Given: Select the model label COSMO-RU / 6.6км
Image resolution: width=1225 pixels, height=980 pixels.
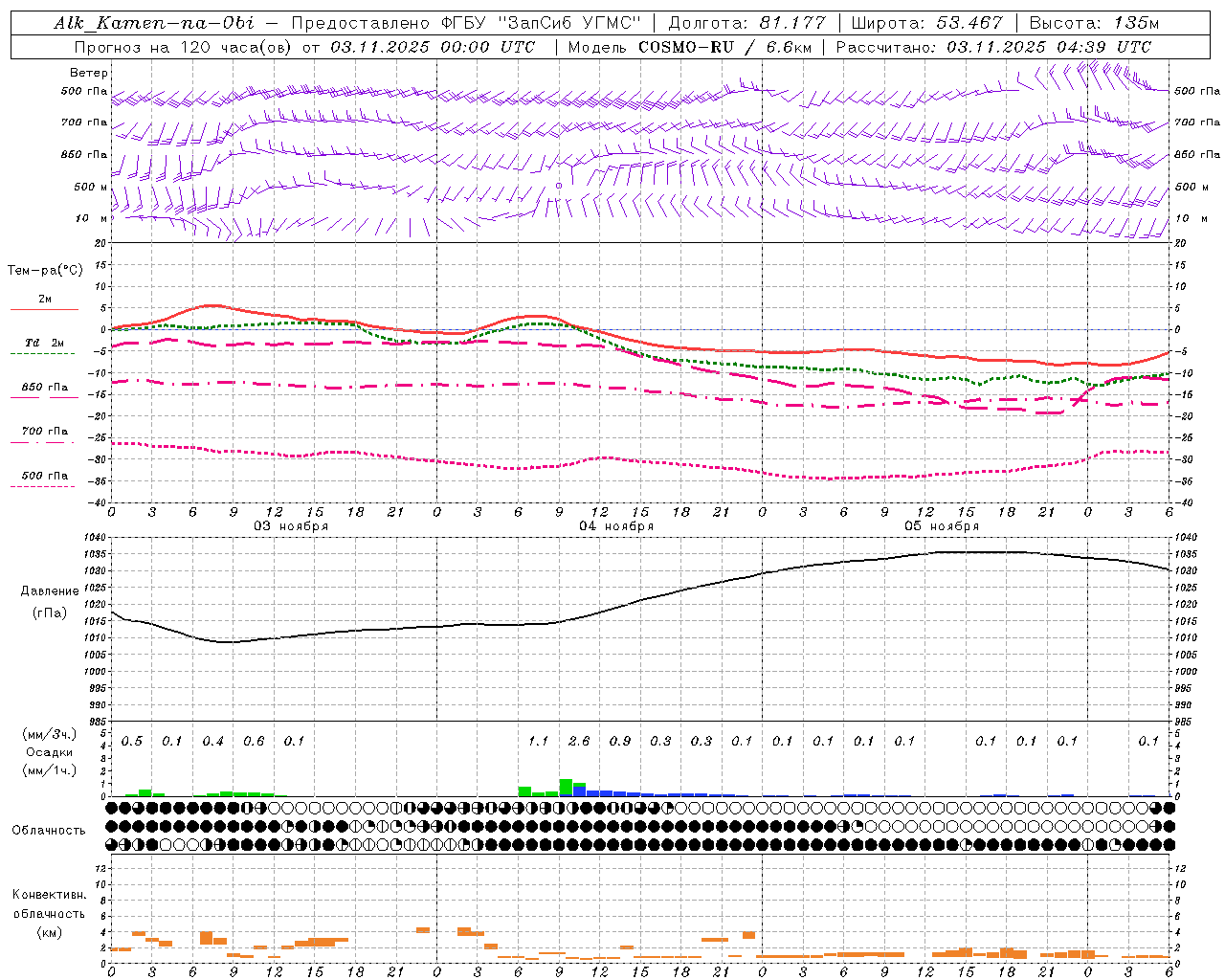Looking at the screenshot, I should (724, 47).
